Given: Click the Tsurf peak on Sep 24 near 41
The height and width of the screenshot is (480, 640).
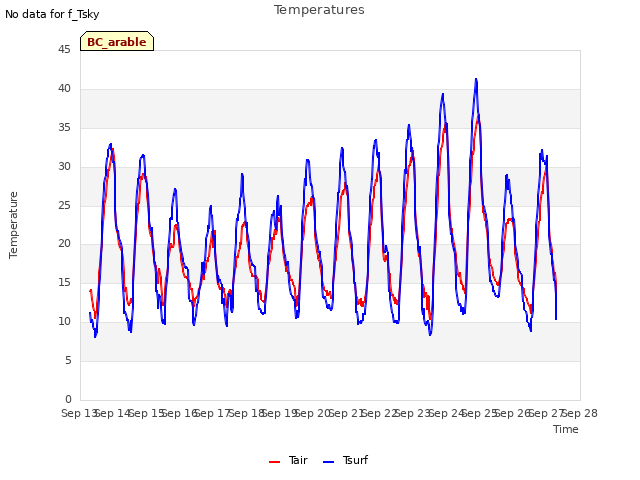Looking at the screenshot, I should [x=476, y=79].
